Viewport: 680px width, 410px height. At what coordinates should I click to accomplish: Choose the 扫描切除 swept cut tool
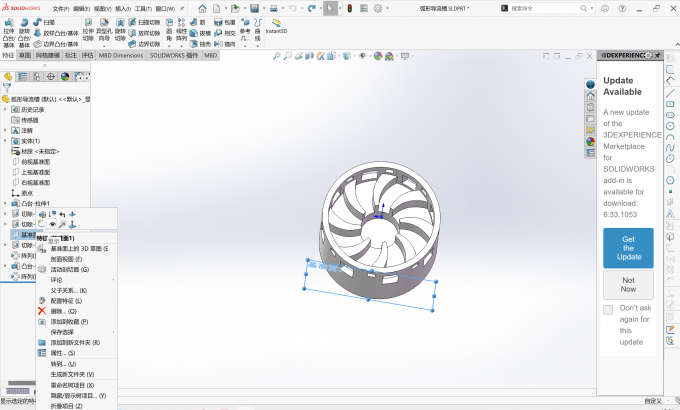144,22
